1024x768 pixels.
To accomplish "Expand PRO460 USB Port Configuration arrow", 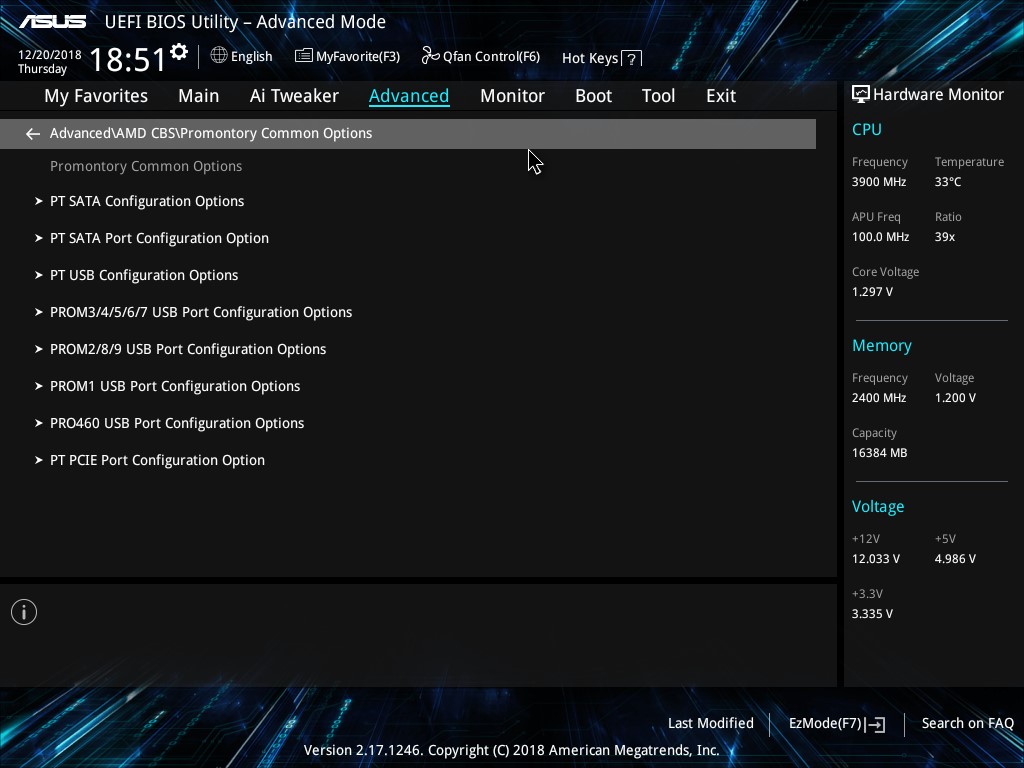I will click(x=39, y=423).
